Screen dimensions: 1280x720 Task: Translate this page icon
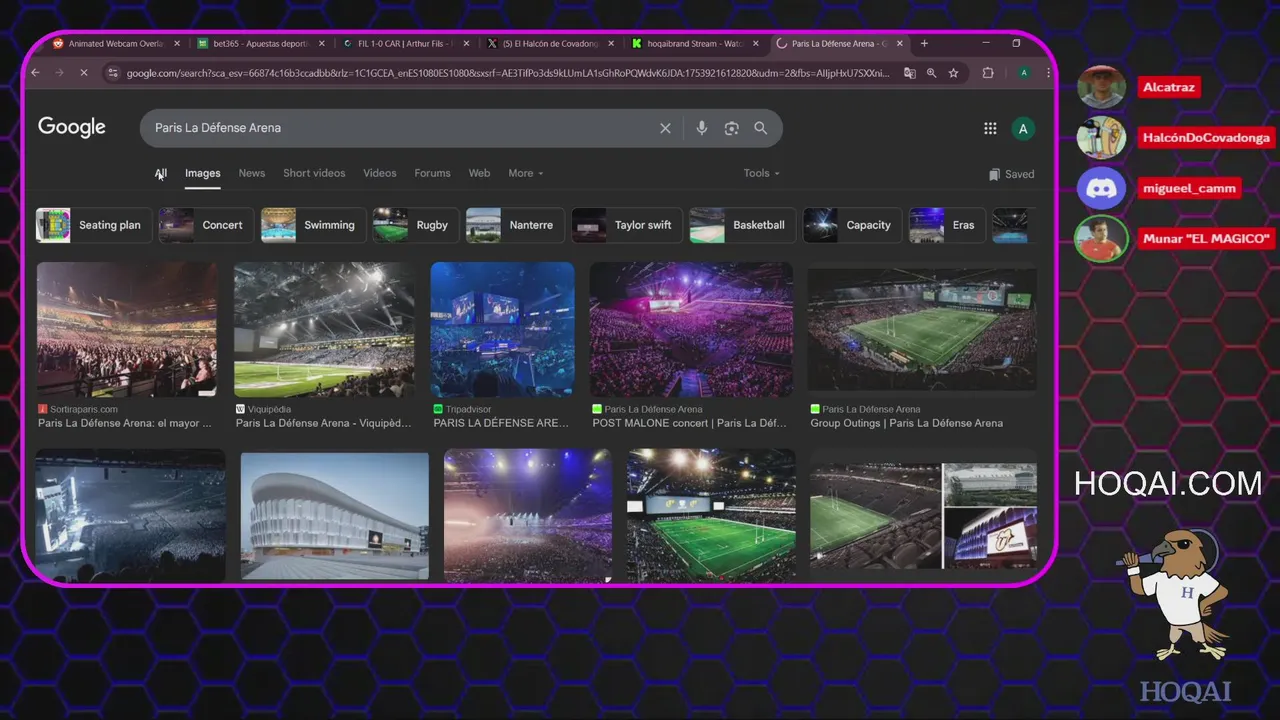[x=909, y=73]
